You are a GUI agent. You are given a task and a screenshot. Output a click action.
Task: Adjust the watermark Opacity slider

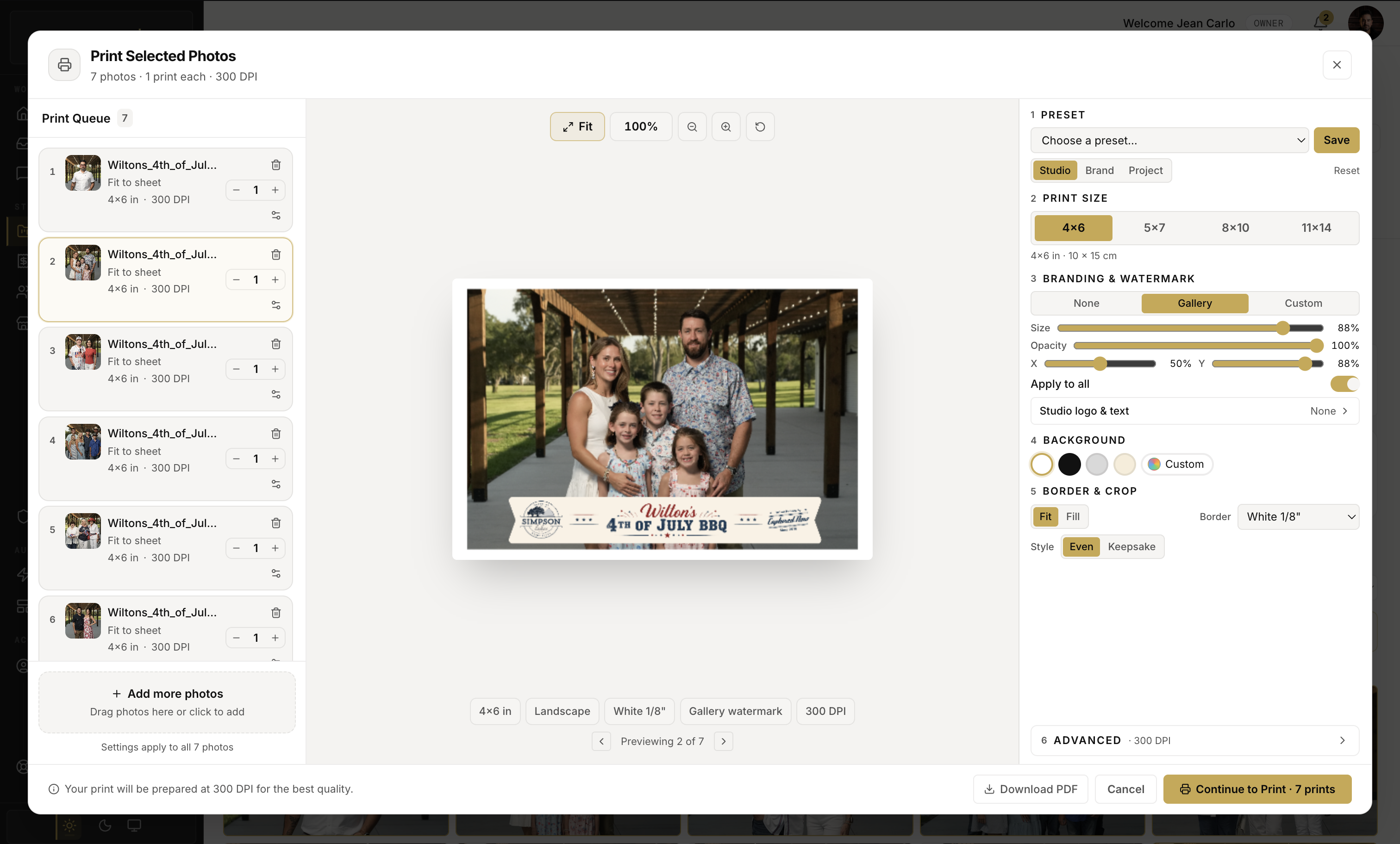(x=1199, y=345)
